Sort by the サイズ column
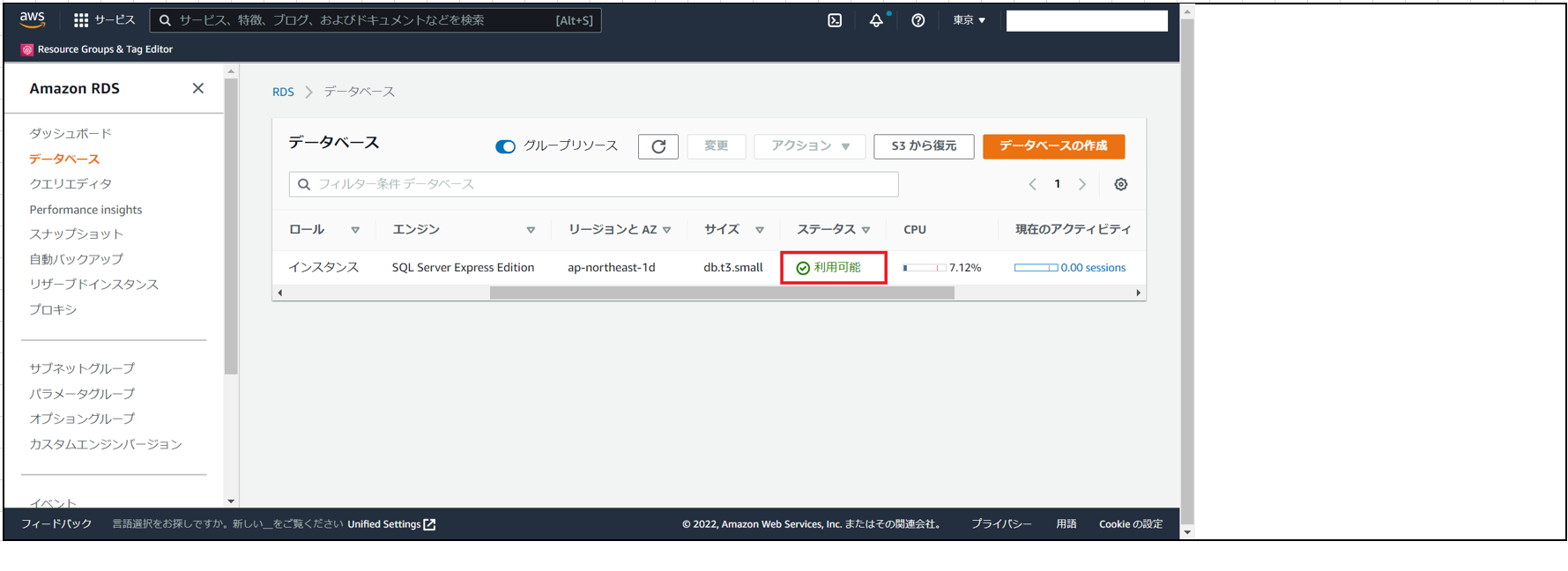The image size is (1568, 571). [760, 230]
